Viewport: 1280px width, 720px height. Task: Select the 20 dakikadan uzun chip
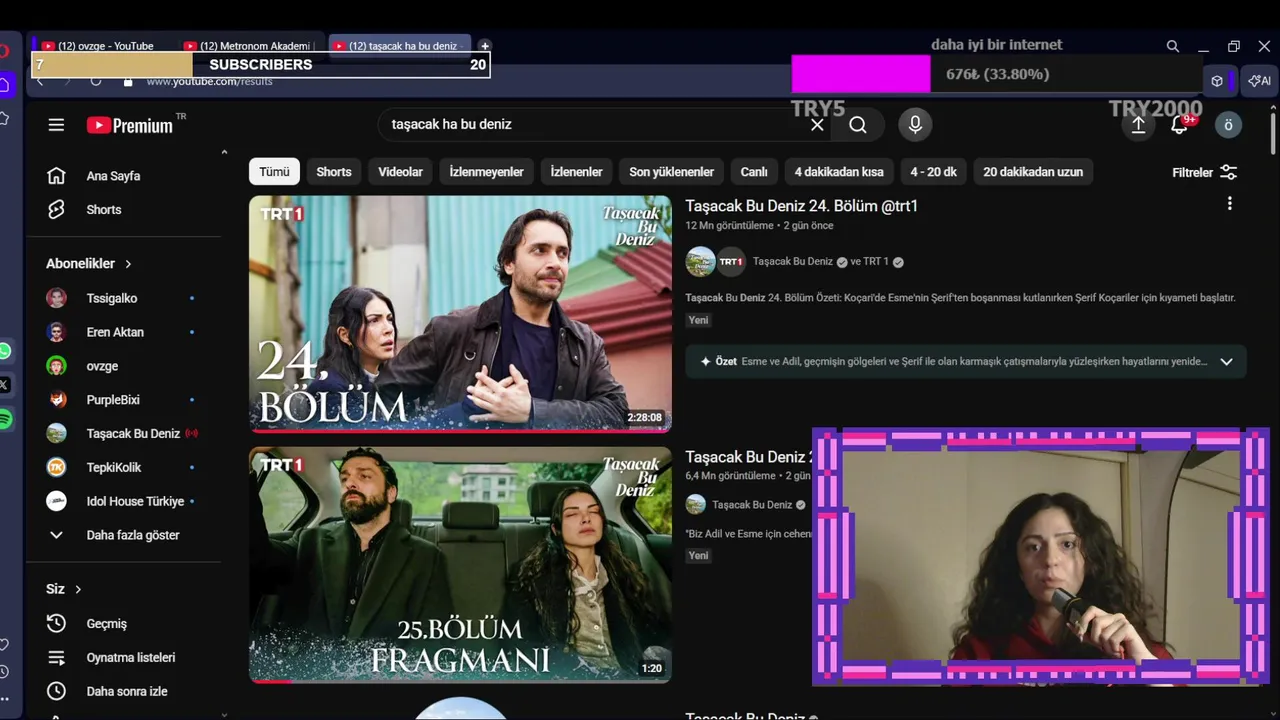1033,172
